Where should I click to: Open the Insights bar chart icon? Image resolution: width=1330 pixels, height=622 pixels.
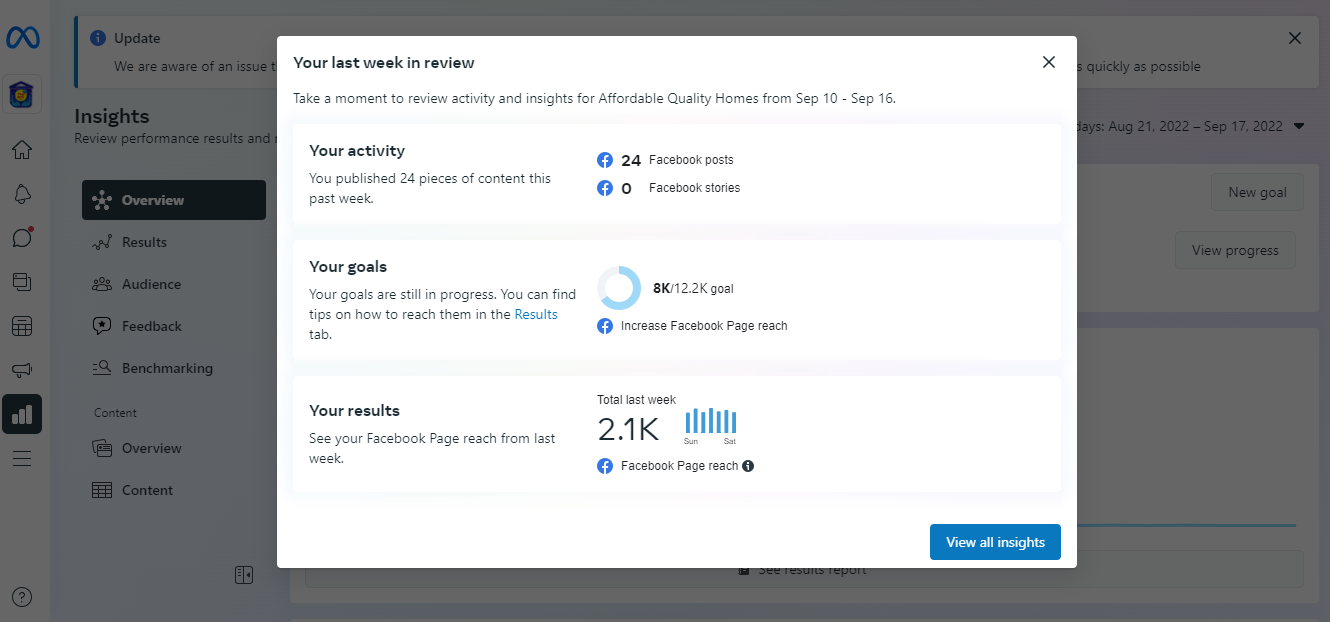(21, 414)
